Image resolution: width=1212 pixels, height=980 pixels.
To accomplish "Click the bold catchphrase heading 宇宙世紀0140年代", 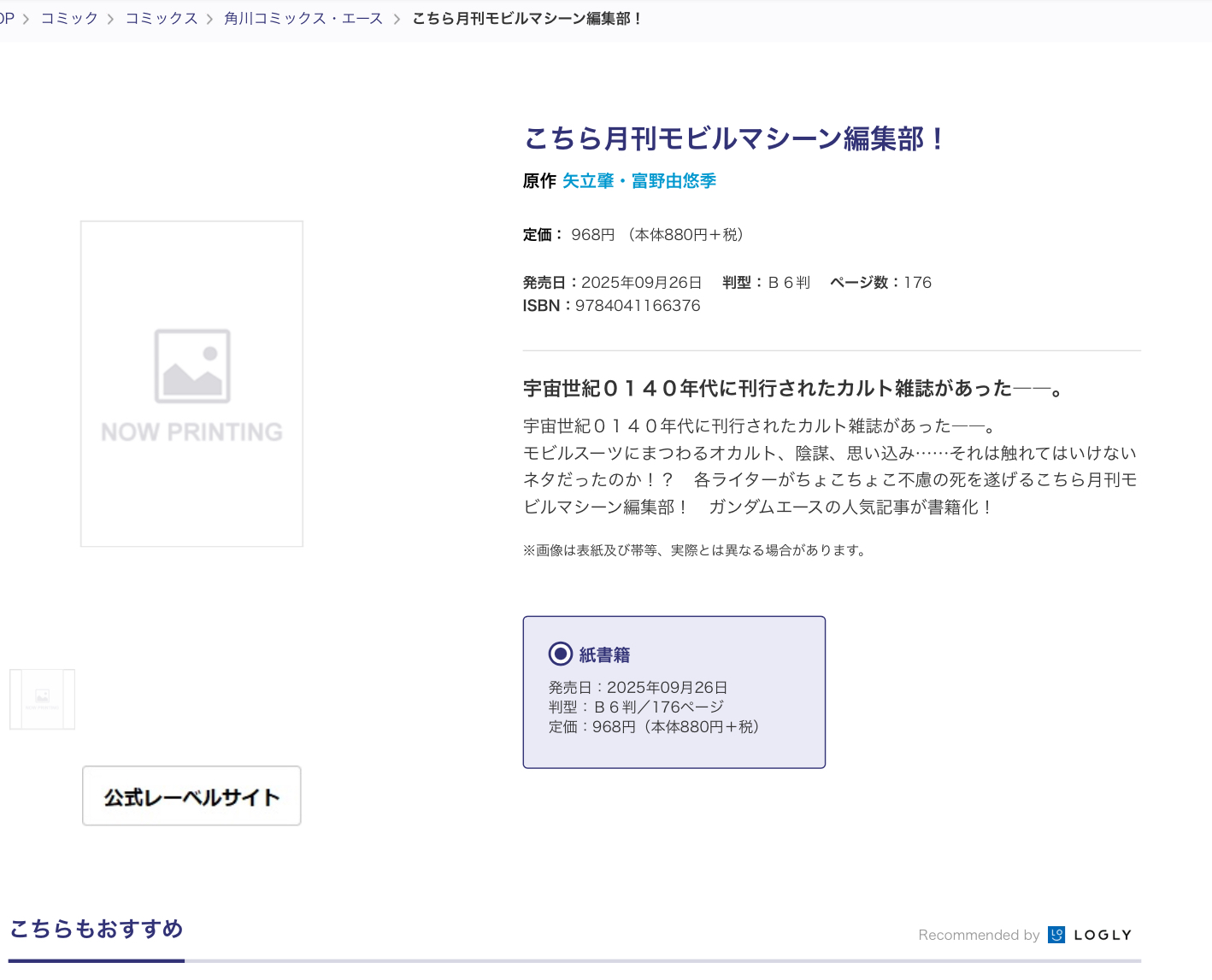I will pyautogui.click(x=794, y=389).
